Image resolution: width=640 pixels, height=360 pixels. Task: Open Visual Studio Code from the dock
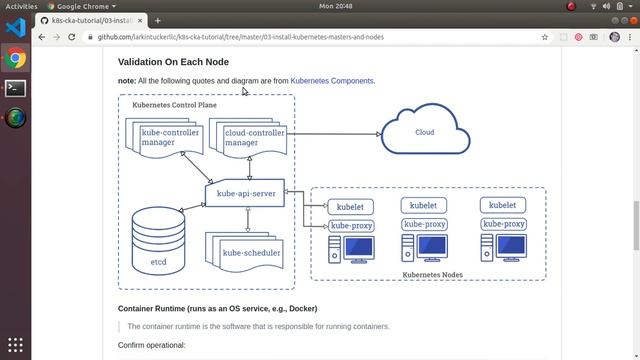tap(16, 28)
